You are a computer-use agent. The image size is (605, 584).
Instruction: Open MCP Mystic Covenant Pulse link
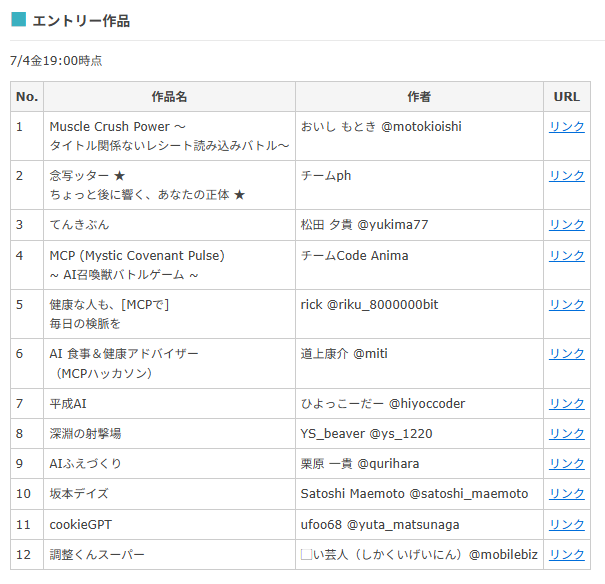coord(566,256)
